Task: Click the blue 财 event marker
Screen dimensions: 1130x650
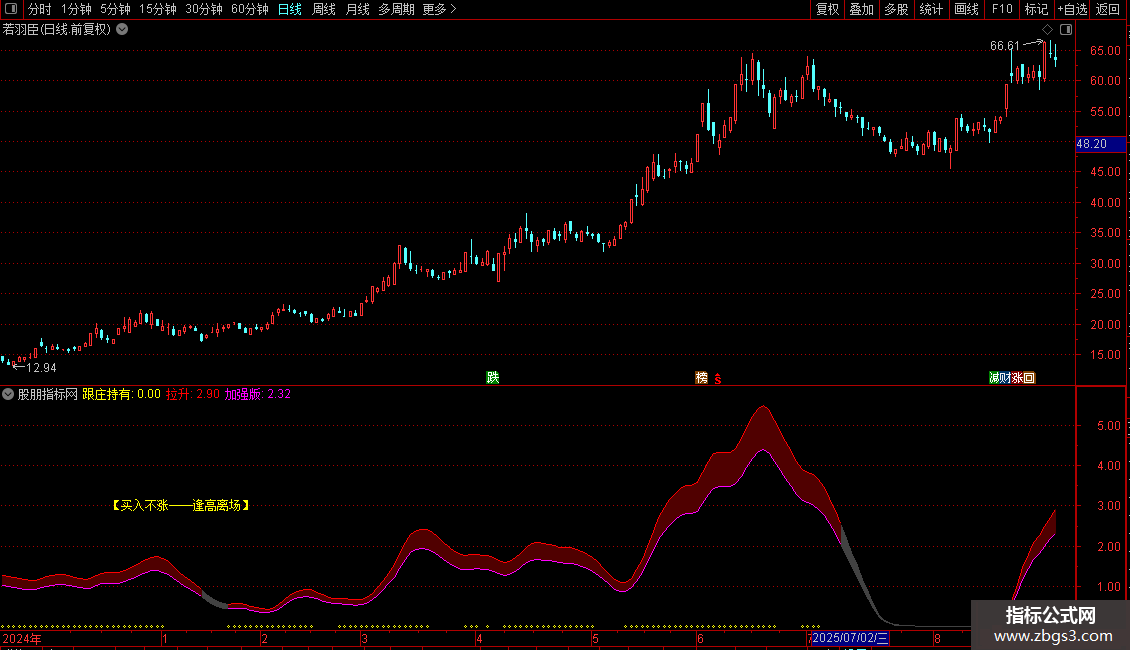Action: click(x=1005, y=378)
